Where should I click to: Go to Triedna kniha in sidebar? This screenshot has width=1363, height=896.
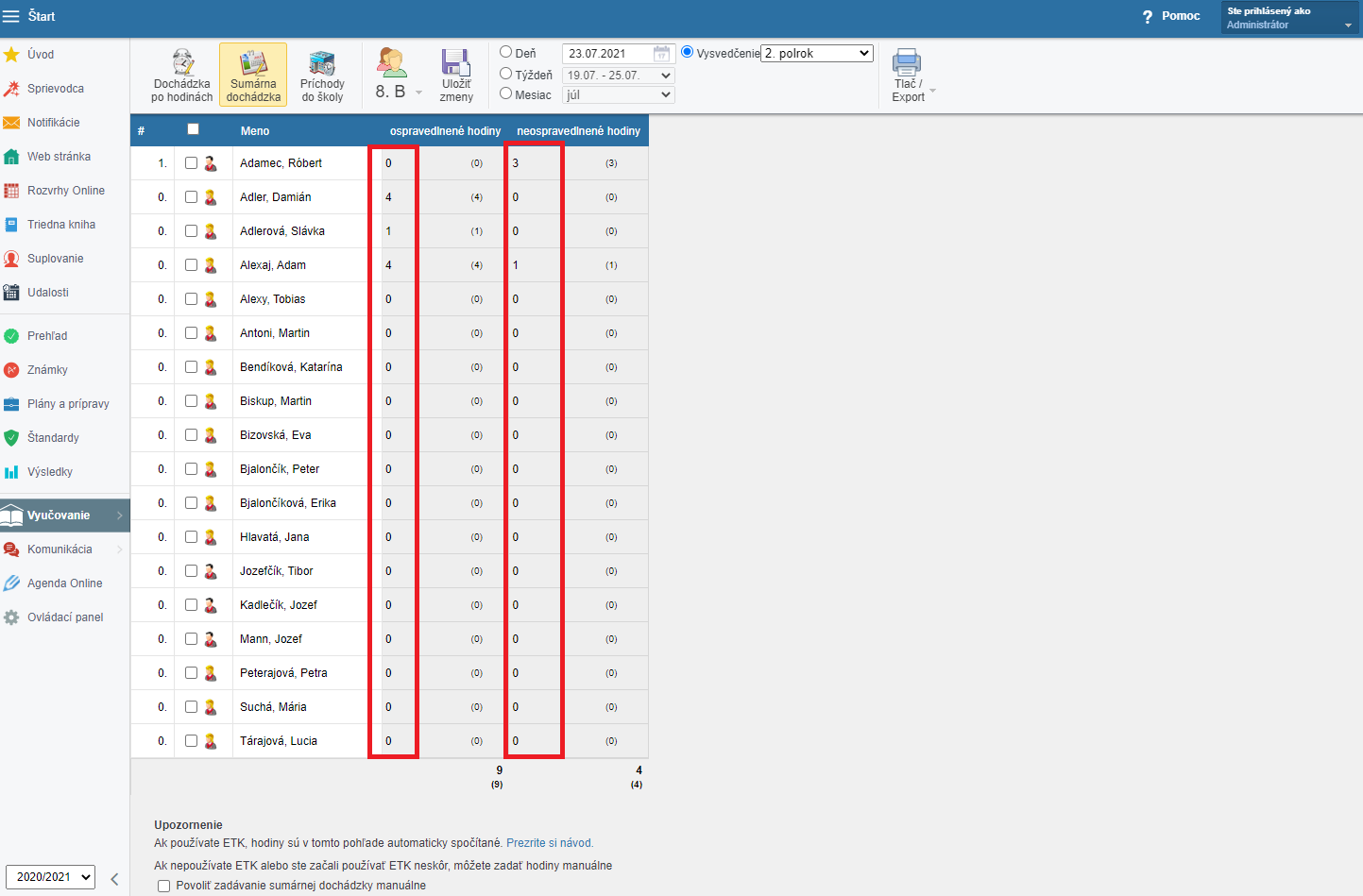[61, 225]
